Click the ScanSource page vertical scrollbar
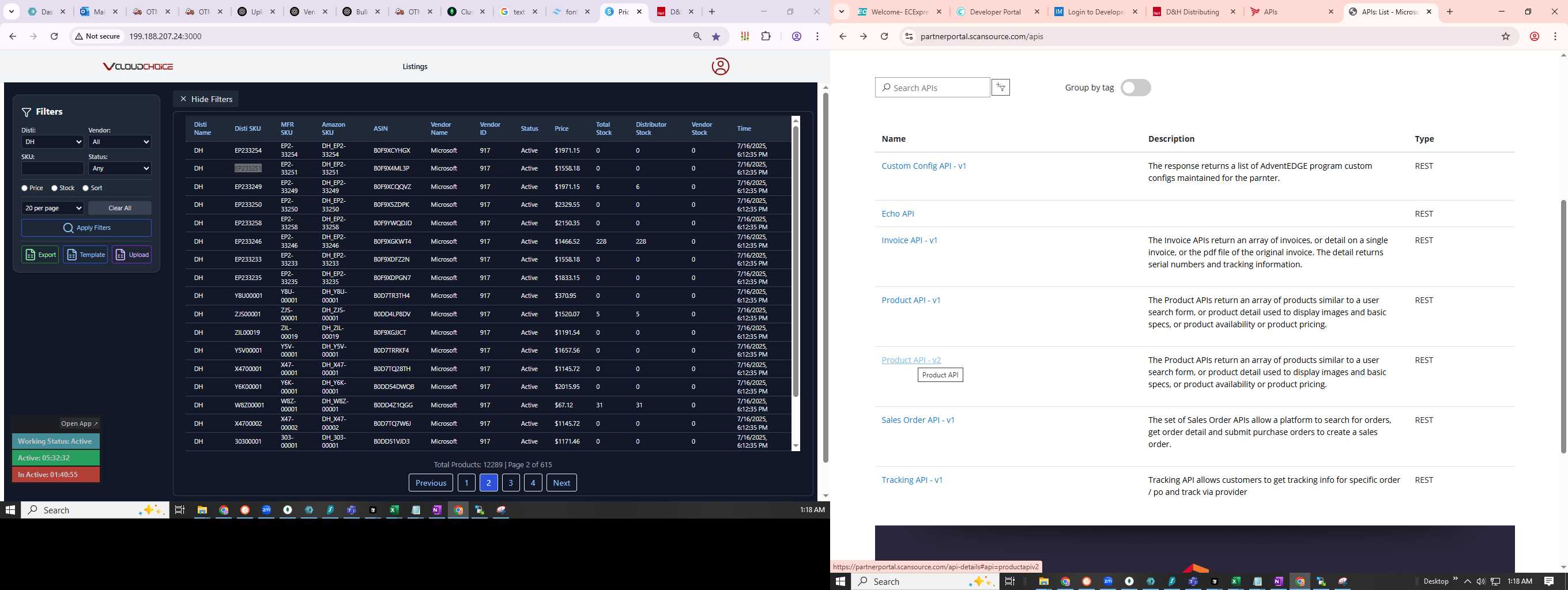 (1563, 327)
